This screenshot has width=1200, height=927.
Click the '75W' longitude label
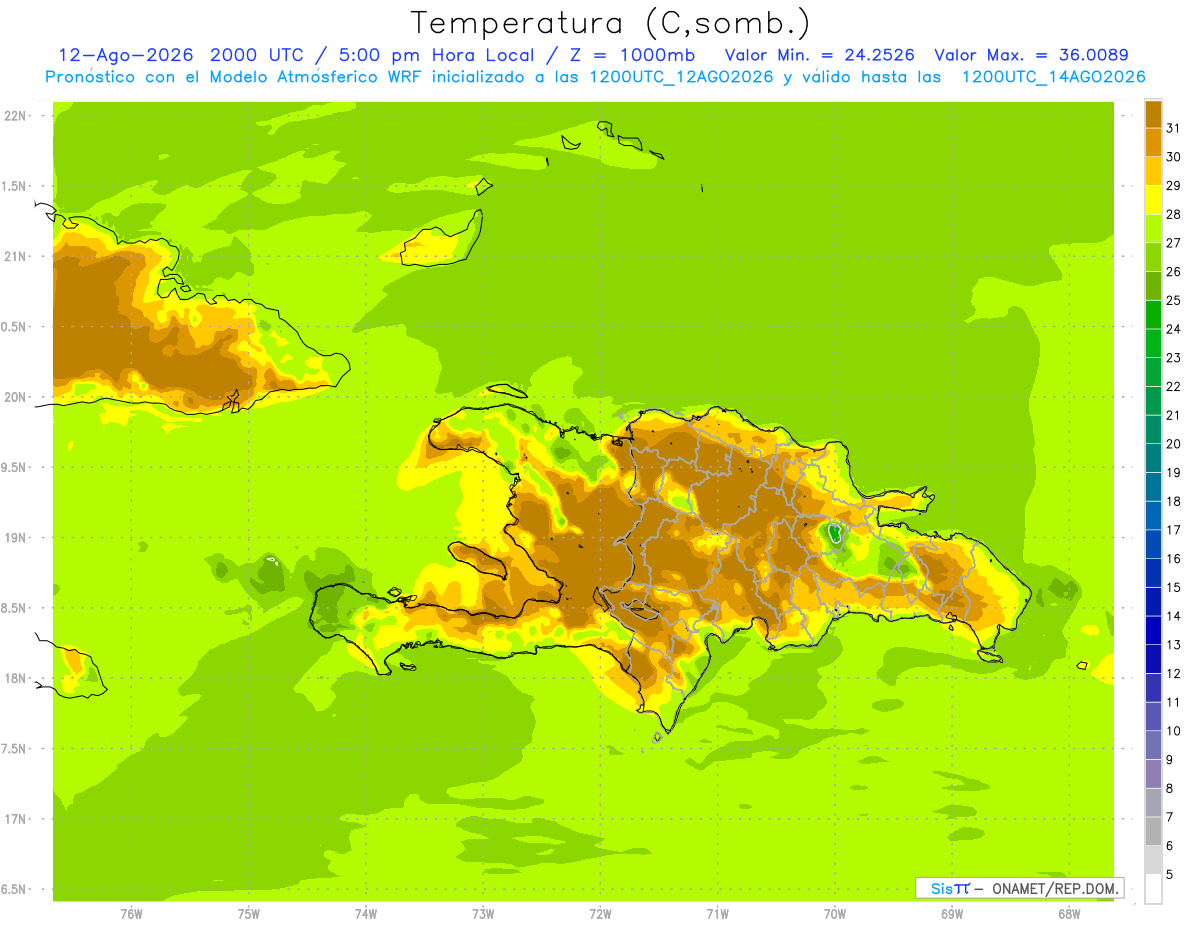tap(249, 914)
